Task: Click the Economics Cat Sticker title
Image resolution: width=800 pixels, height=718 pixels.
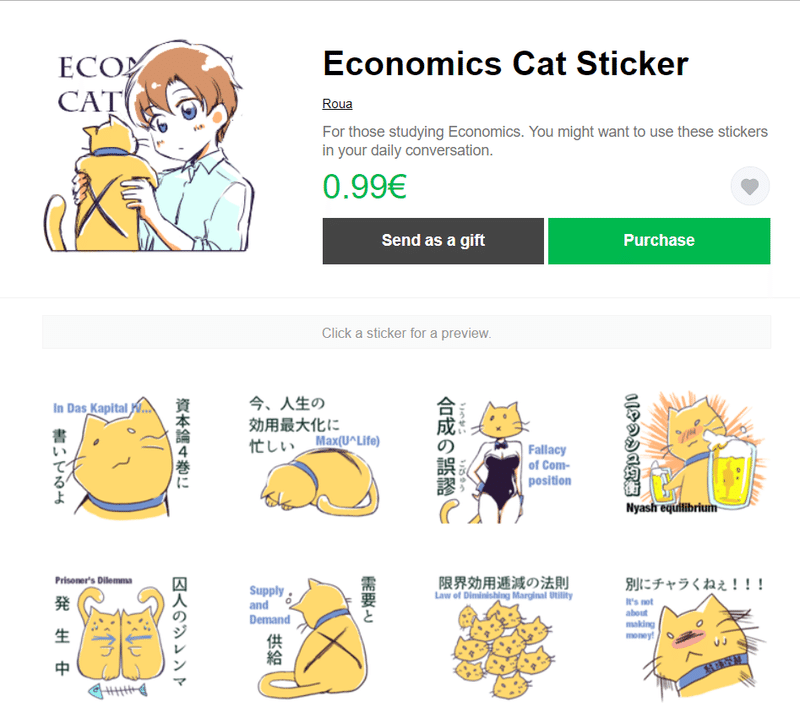Action: tap(506, 64)
